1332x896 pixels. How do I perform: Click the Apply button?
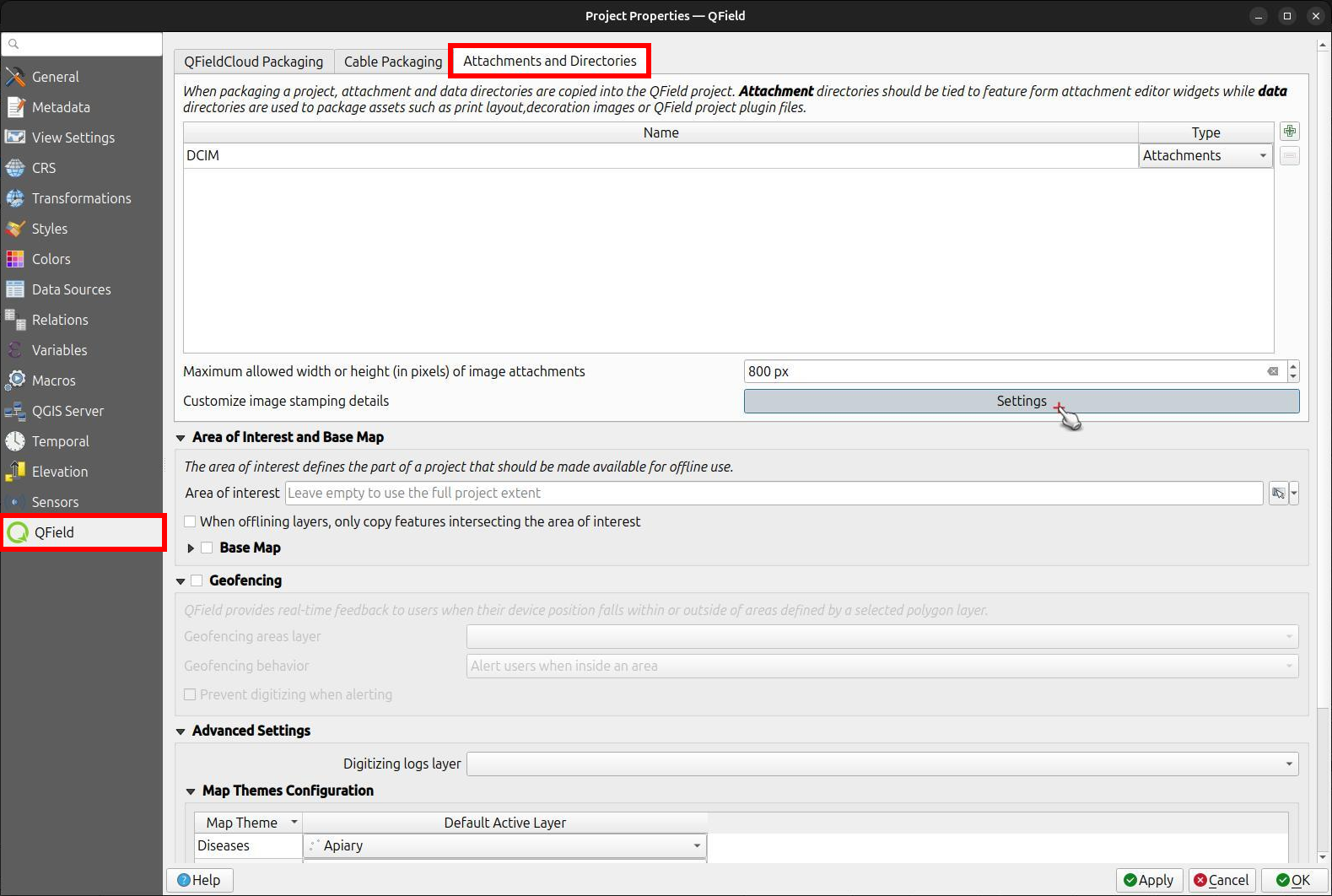point(1150,880)
